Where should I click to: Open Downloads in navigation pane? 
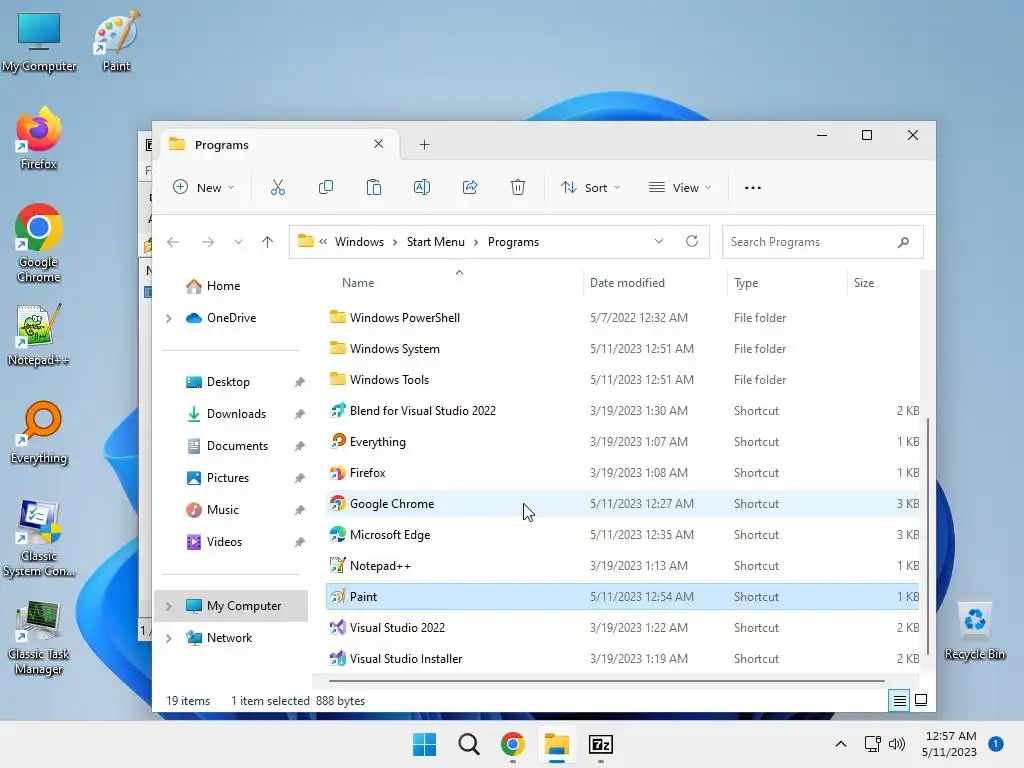(x=236, y=414)
